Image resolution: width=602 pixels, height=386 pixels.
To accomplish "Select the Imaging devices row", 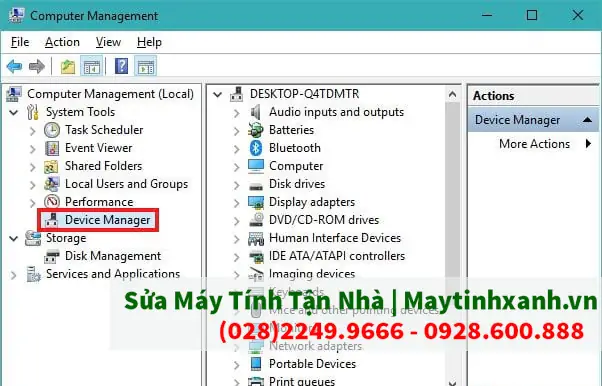I will pos(312,274).
